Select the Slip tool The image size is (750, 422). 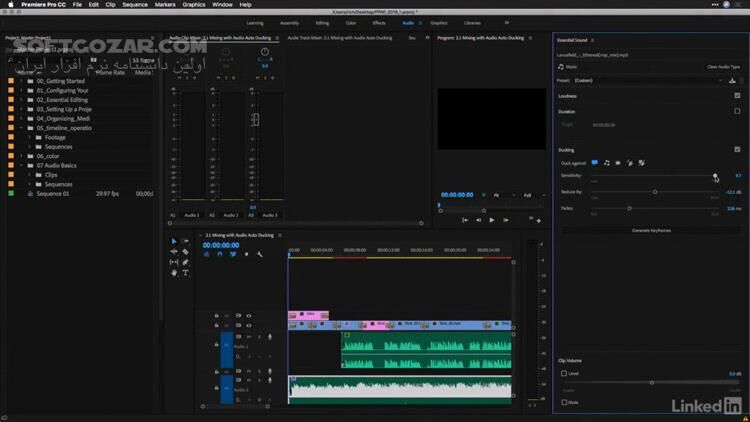(x=174, y=262)
